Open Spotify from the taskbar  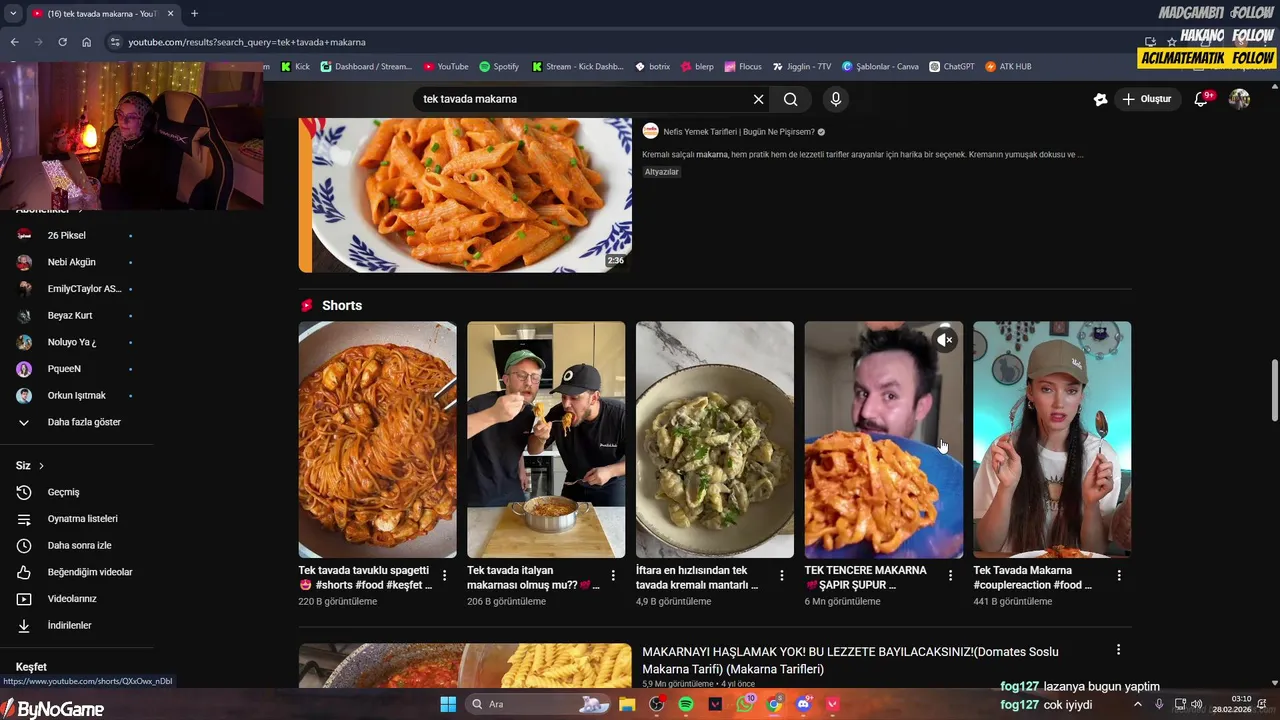(686, 704)
